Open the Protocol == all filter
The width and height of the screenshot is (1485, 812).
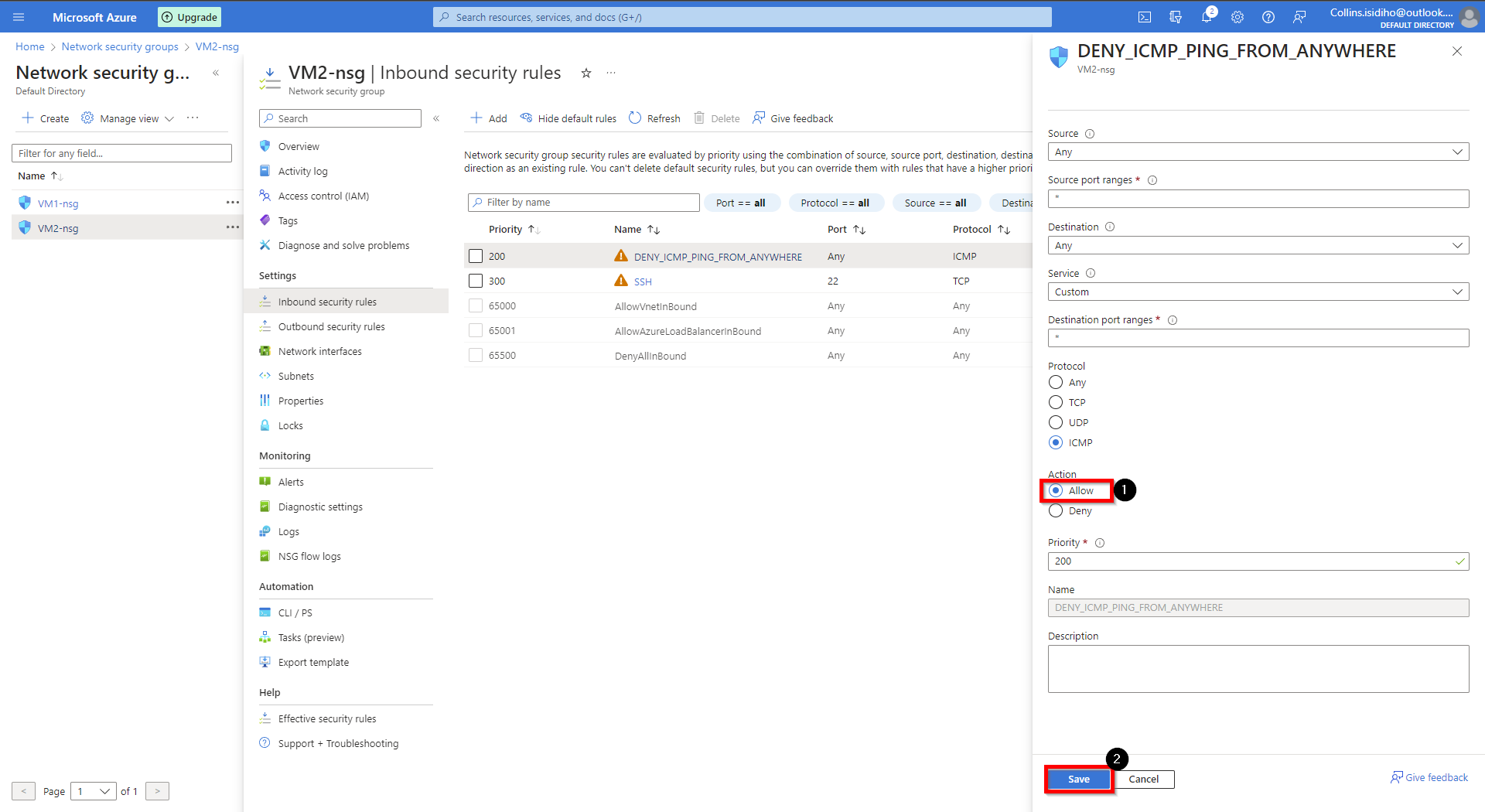[835, 203]
